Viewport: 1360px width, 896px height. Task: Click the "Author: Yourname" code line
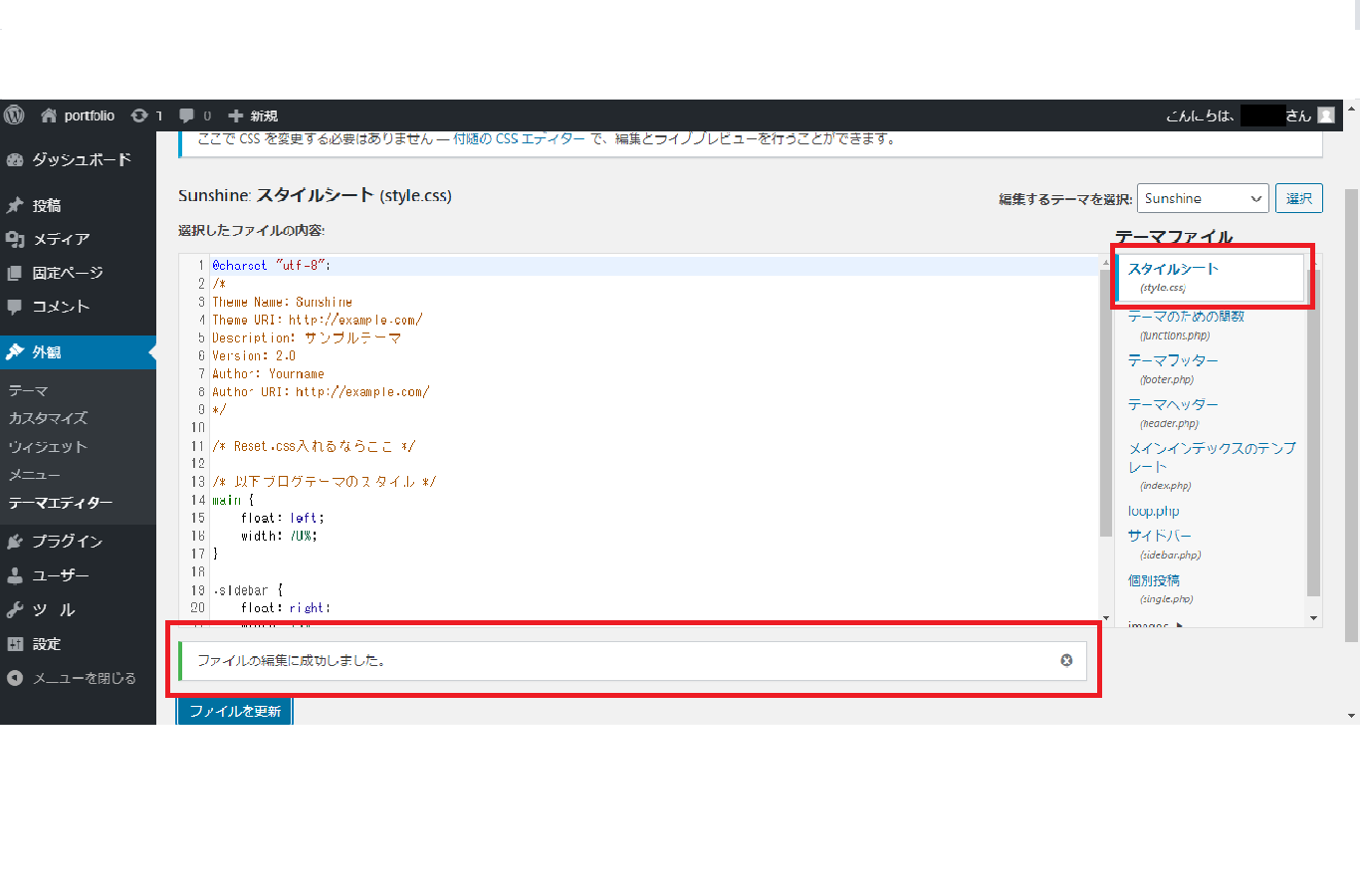coord(268,373)
